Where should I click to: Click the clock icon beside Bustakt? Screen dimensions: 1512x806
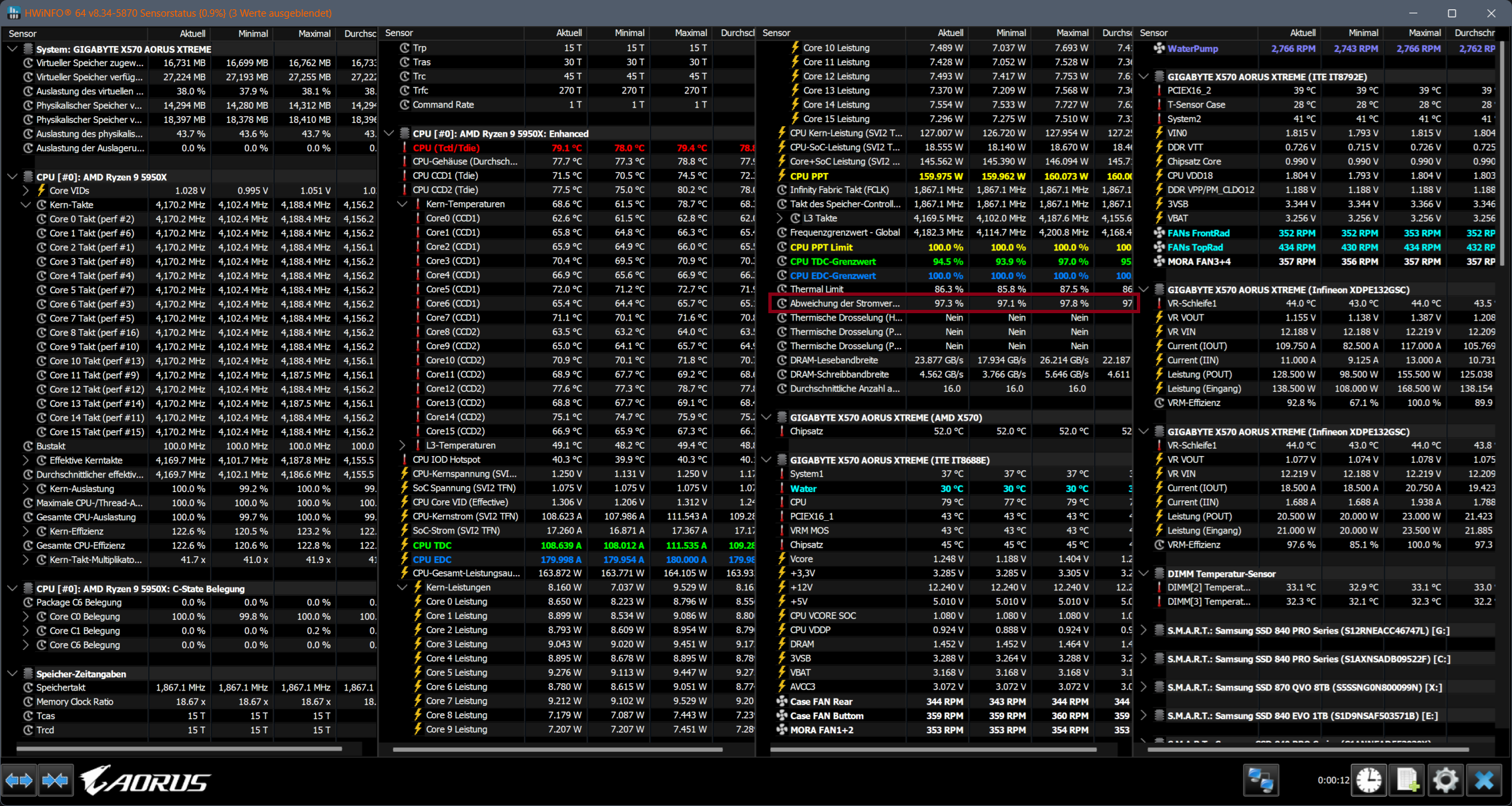(28, 446)
